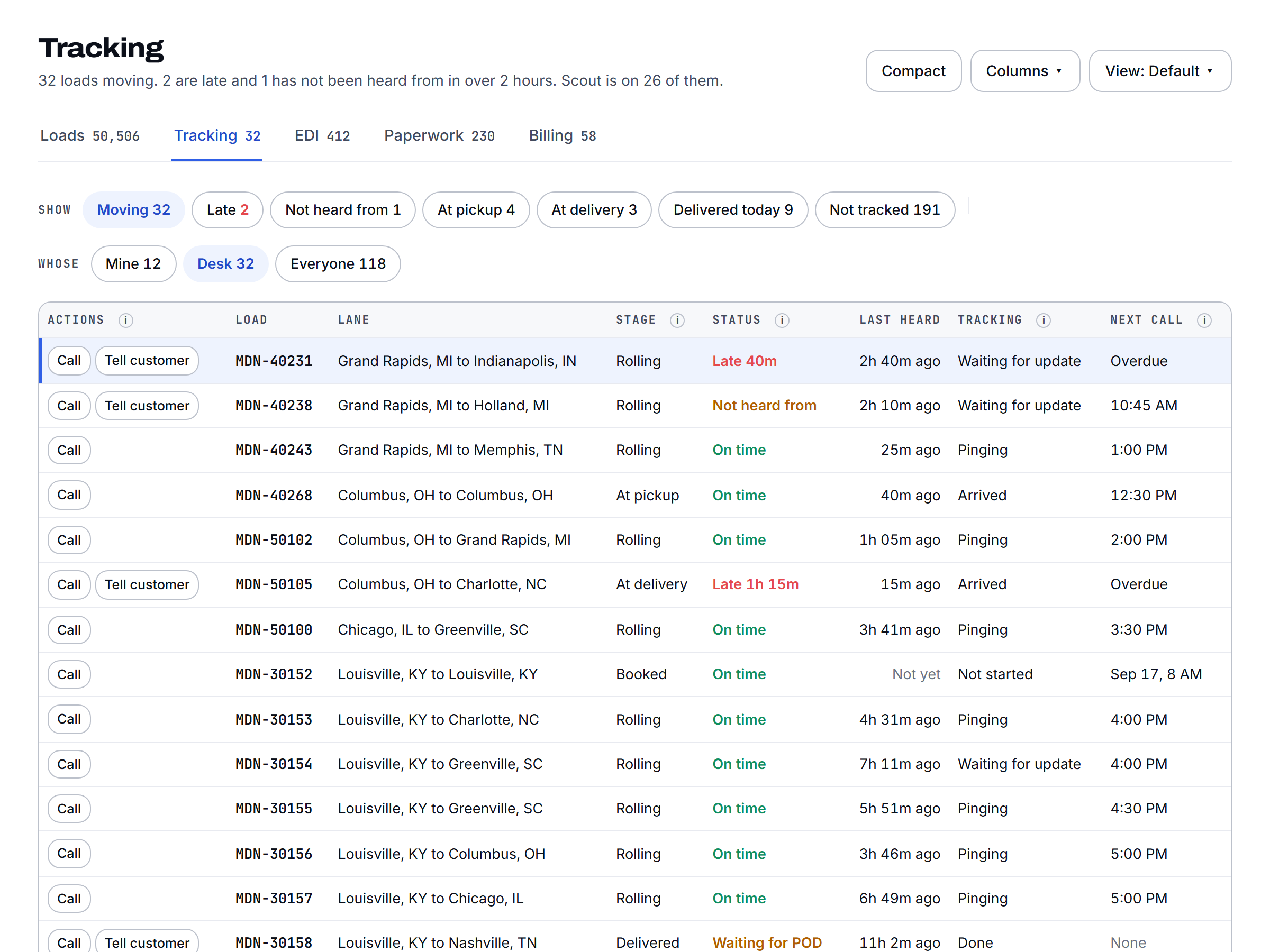The width and height of the screenshot is (1270, 952).
Task: Click Not started tracking for MDN-30152
Action: click(995, 674)
